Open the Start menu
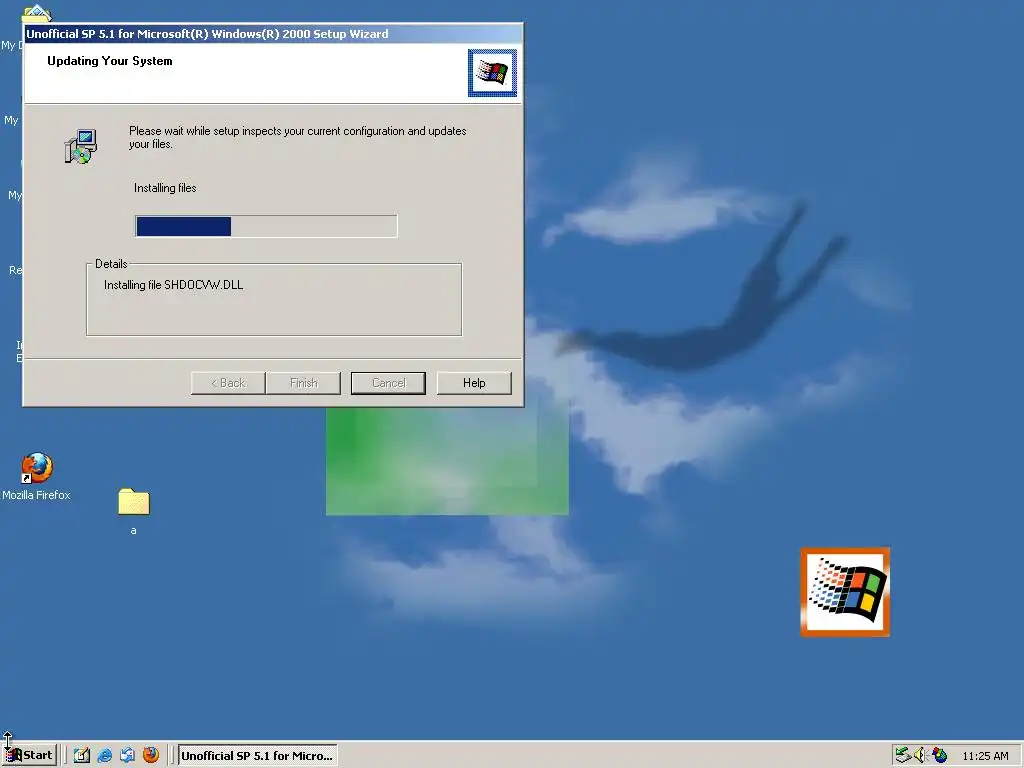Viewport: 1024px width, 768px height. pos(30,755)
